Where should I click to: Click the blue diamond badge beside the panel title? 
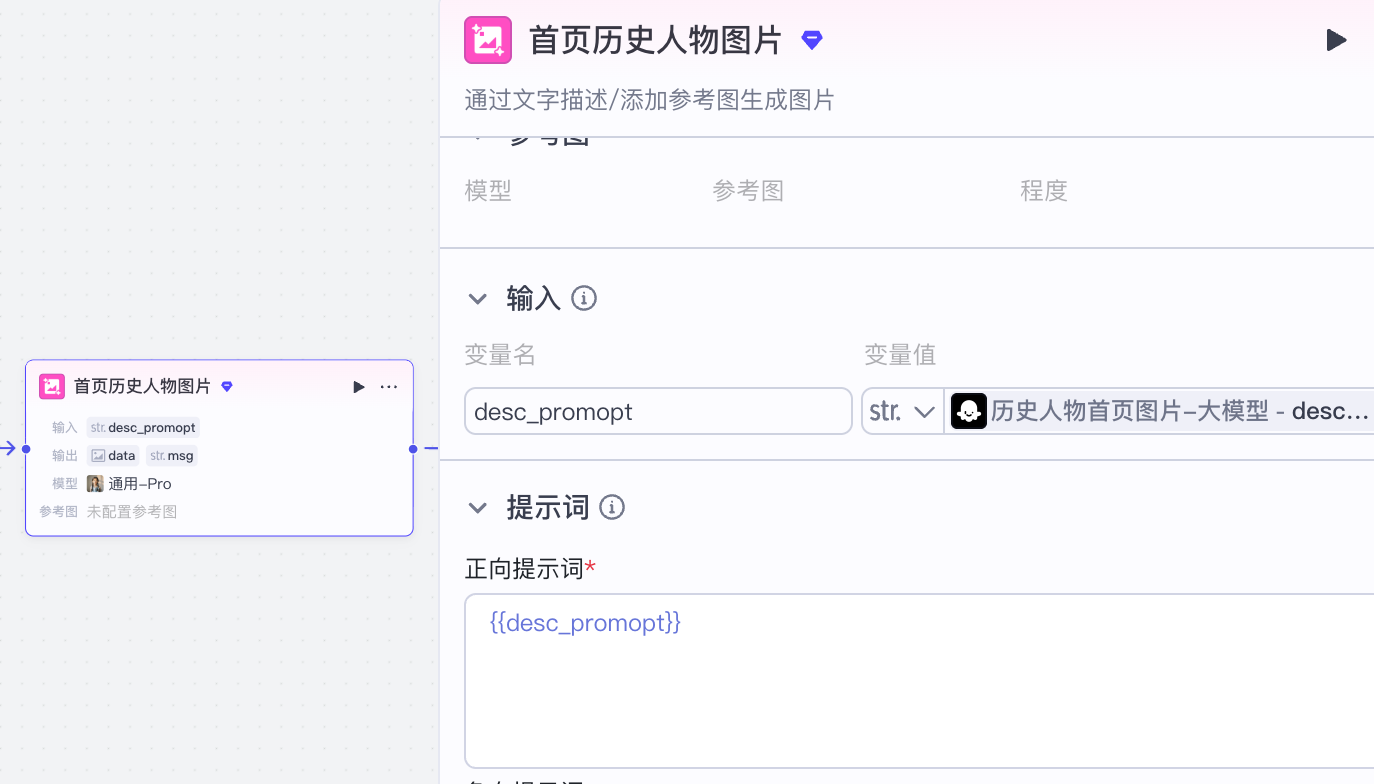point(812,40)
